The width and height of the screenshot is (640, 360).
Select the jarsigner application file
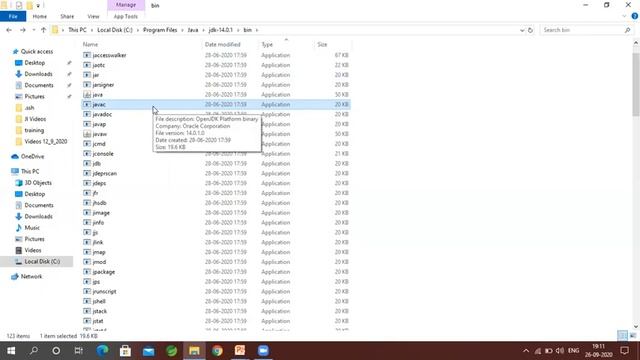click(x=103, y=84)
